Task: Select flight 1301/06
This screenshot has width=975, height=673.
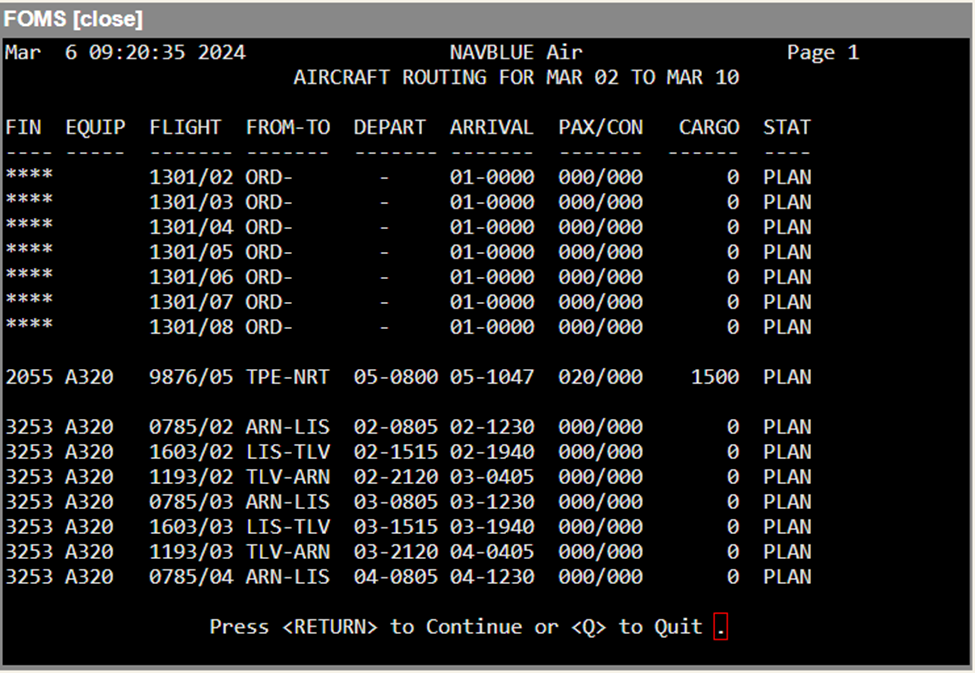Action: pos(191,277)
